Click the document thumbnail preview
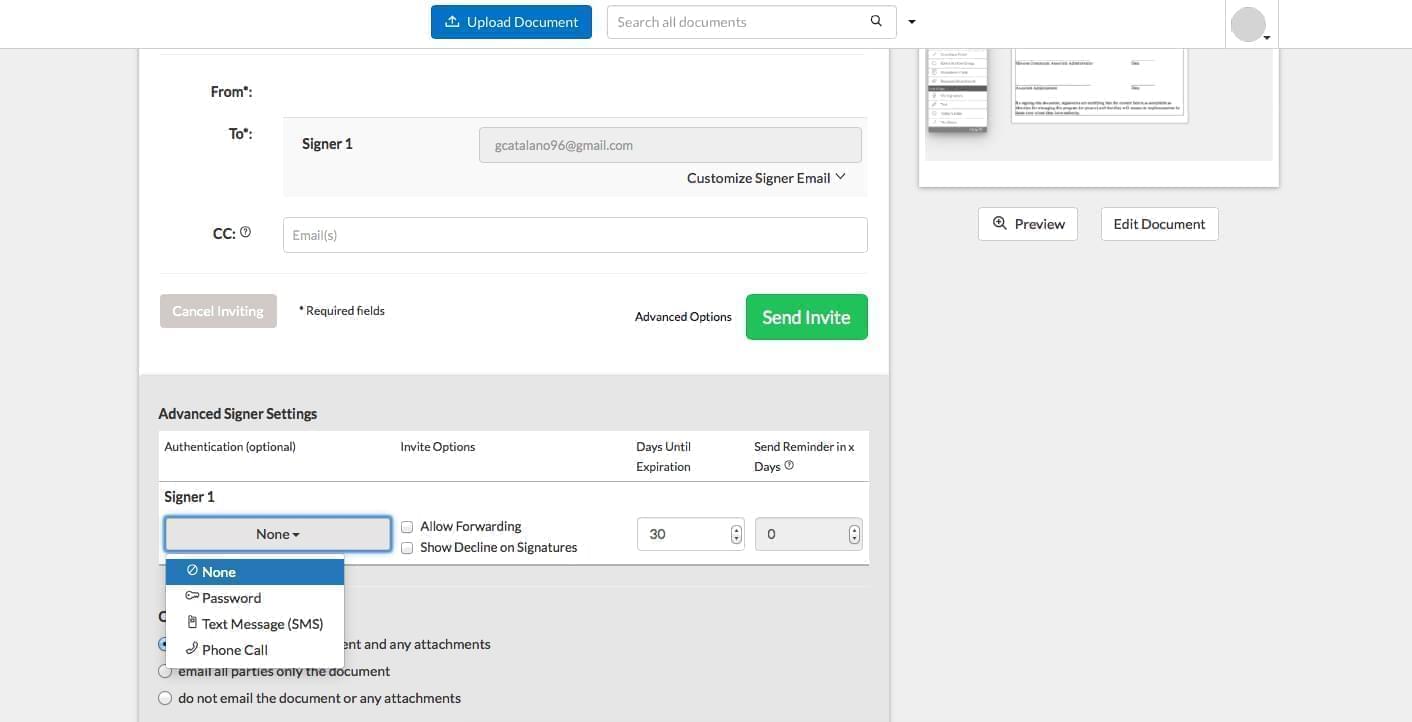 point(1098,104)
